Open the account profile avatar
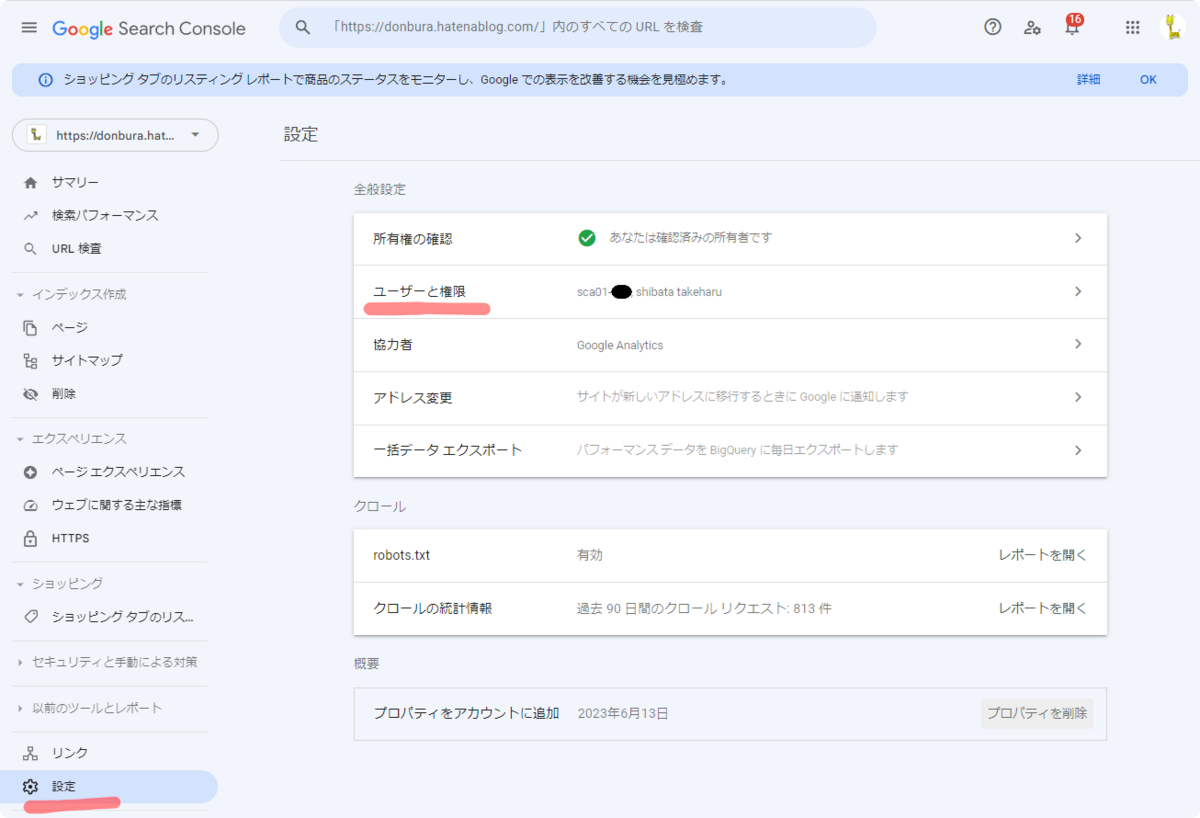 coord(1173,27)
